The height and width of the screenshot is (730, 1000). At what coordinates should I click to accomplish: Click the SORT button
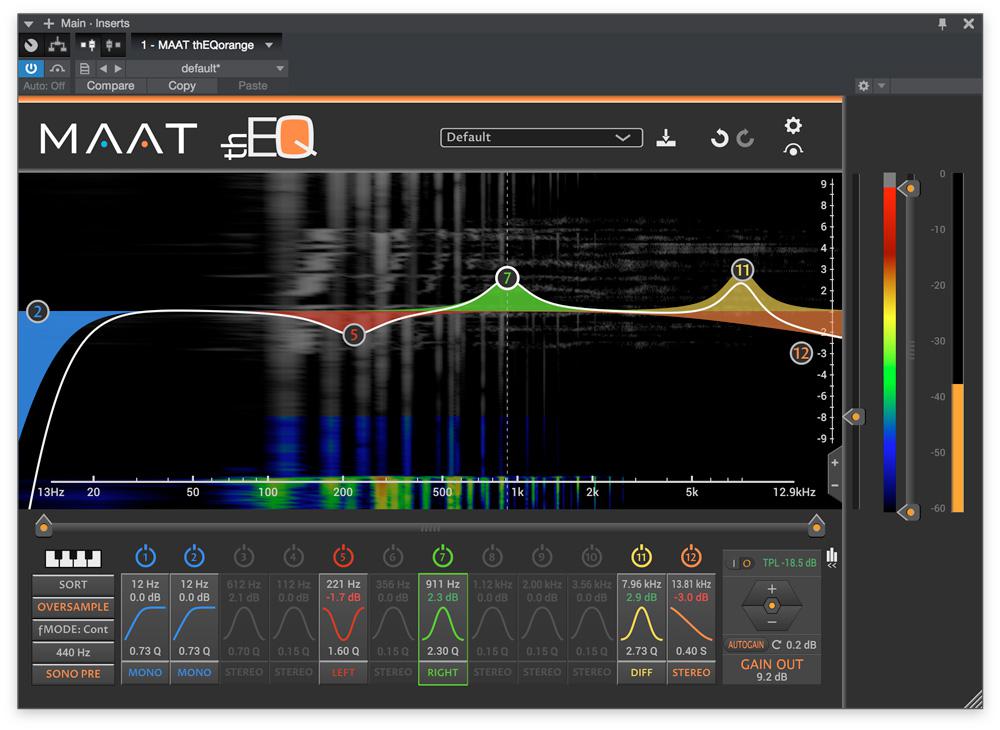[73, 585]
